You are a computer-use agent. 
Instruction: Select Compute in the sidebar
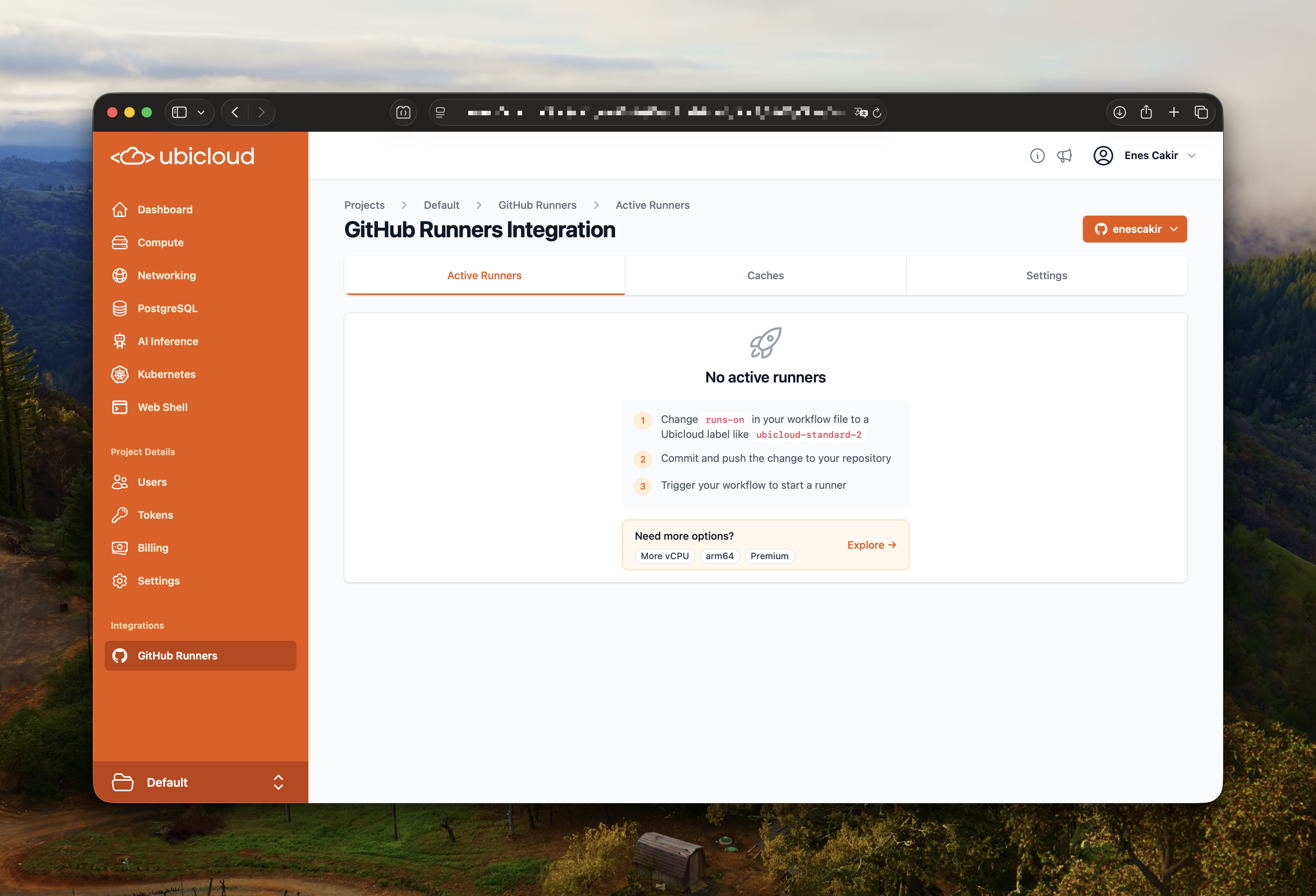(x=161, y=243)
